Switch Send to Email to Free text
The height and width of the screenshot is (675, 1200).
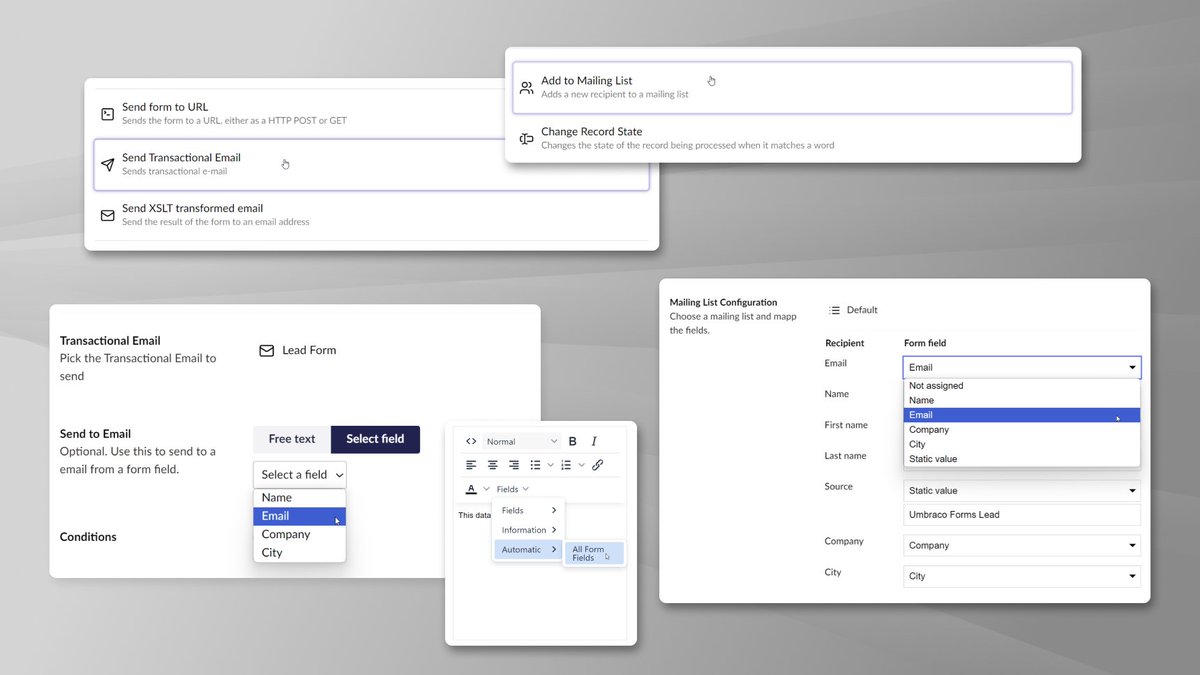pyautogui.click(x=292, y=439)
